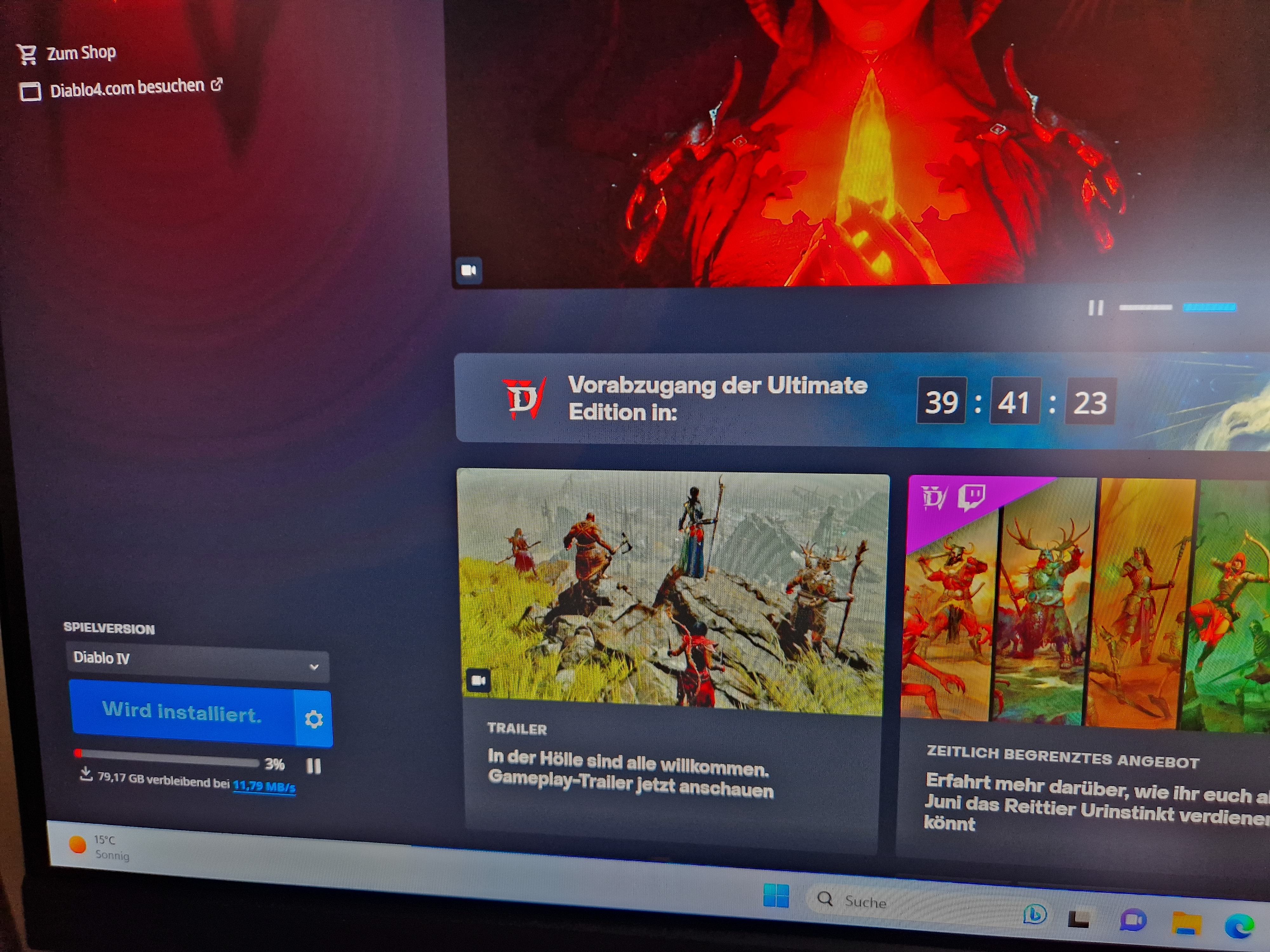Pause the banner carousel
The height and width of the screenshot is (952, 1270).
click(x=1095, y=308)
